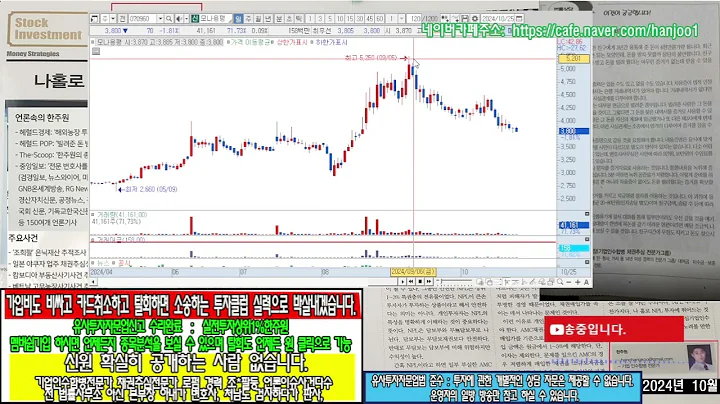Open the calendar icon next to 2024/10/25
This screenshot has width=720, height=404.
point(519,18)
